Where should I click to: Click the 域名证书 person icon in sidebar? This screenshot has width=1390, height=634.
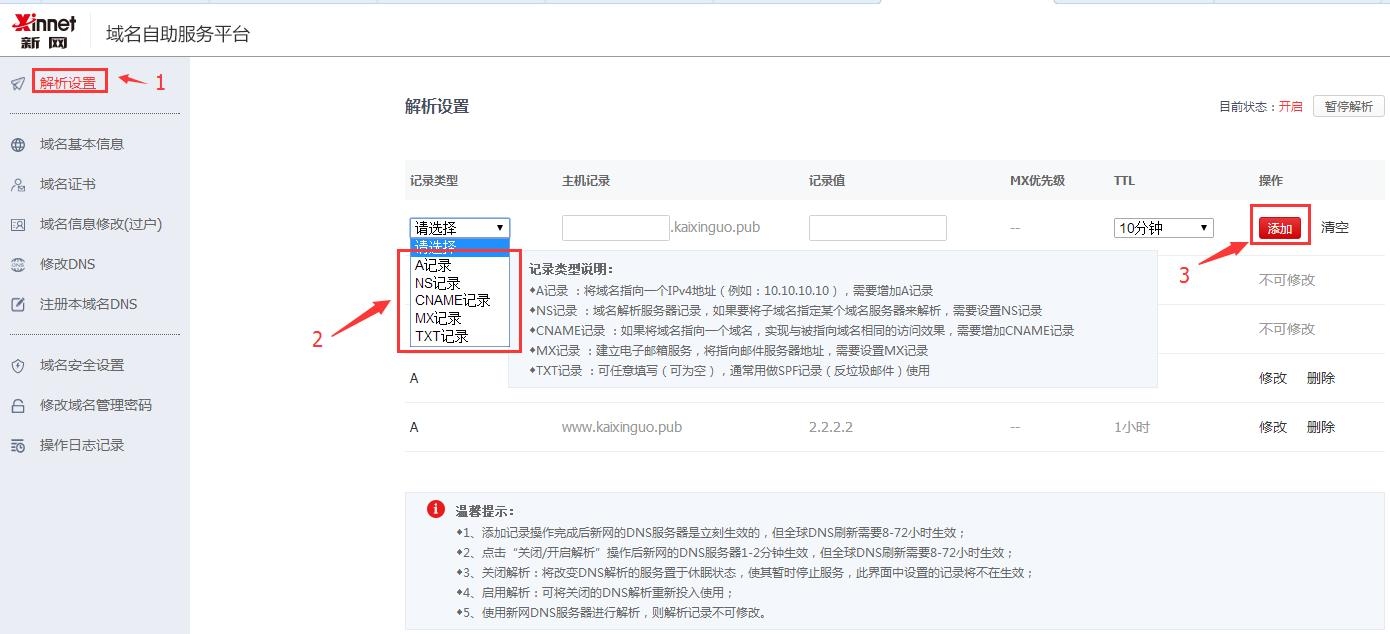[17, 183]
